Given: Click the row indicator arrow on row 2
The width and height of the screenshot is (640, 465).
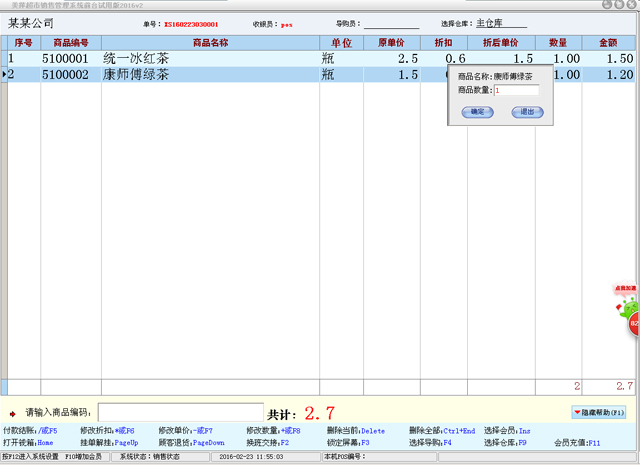Looking at the screenshot, I should (x=3, y=74).
